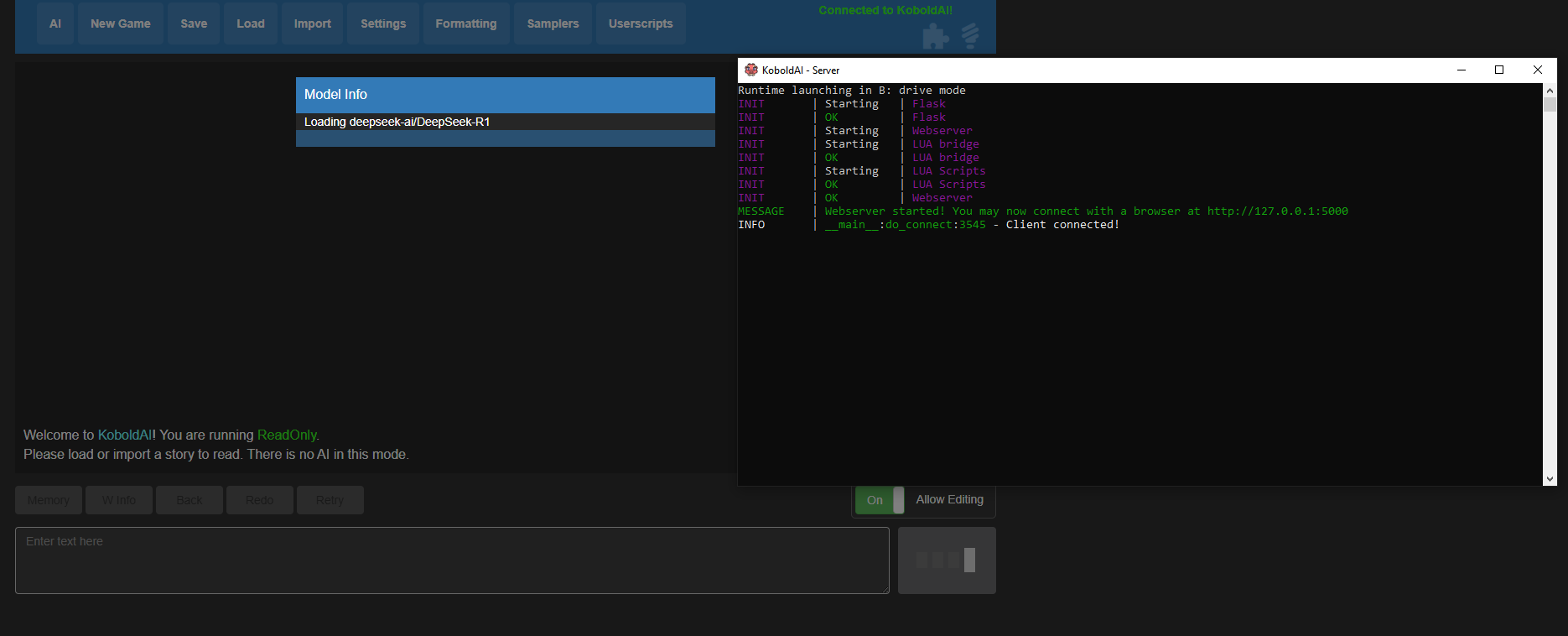Close the KoboldAI Server console window
This screenshot has height=636, width=1568.
click(1537, 70)
